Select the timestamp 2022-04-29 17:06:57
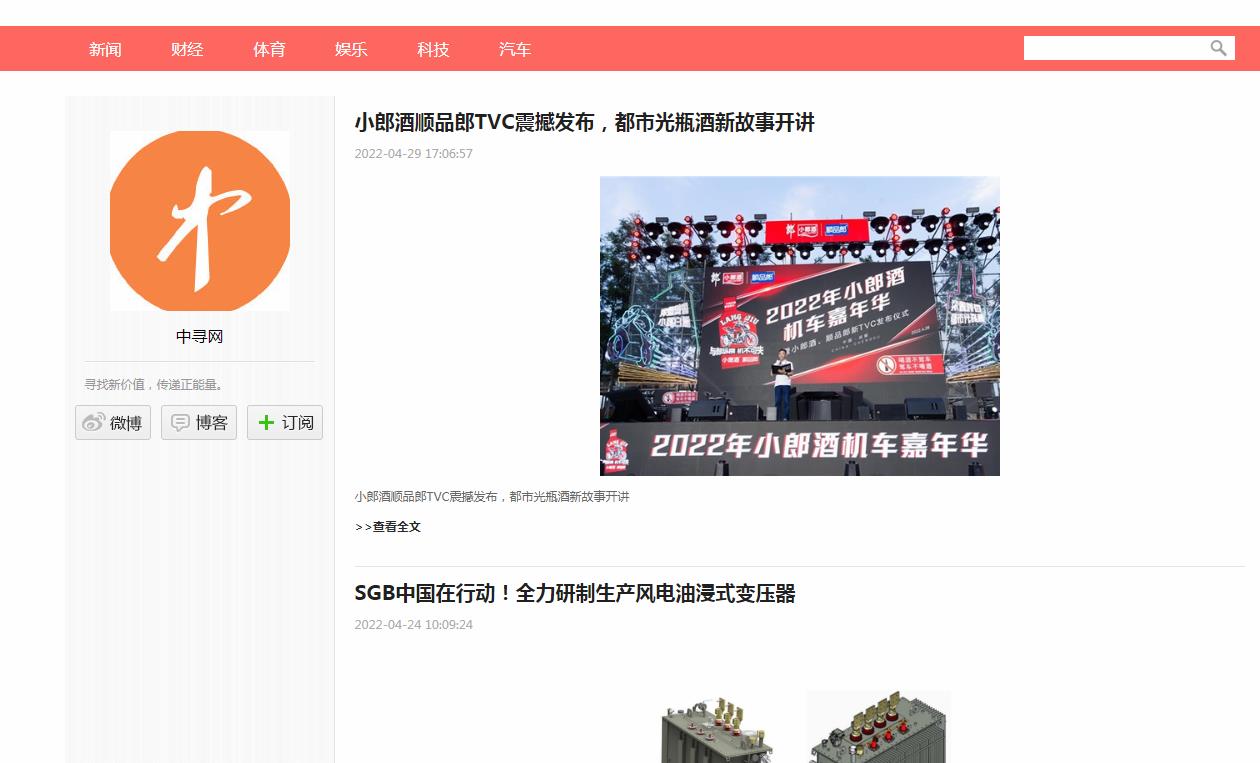This screenshot has height=763, width=1260. click(413, 153)
